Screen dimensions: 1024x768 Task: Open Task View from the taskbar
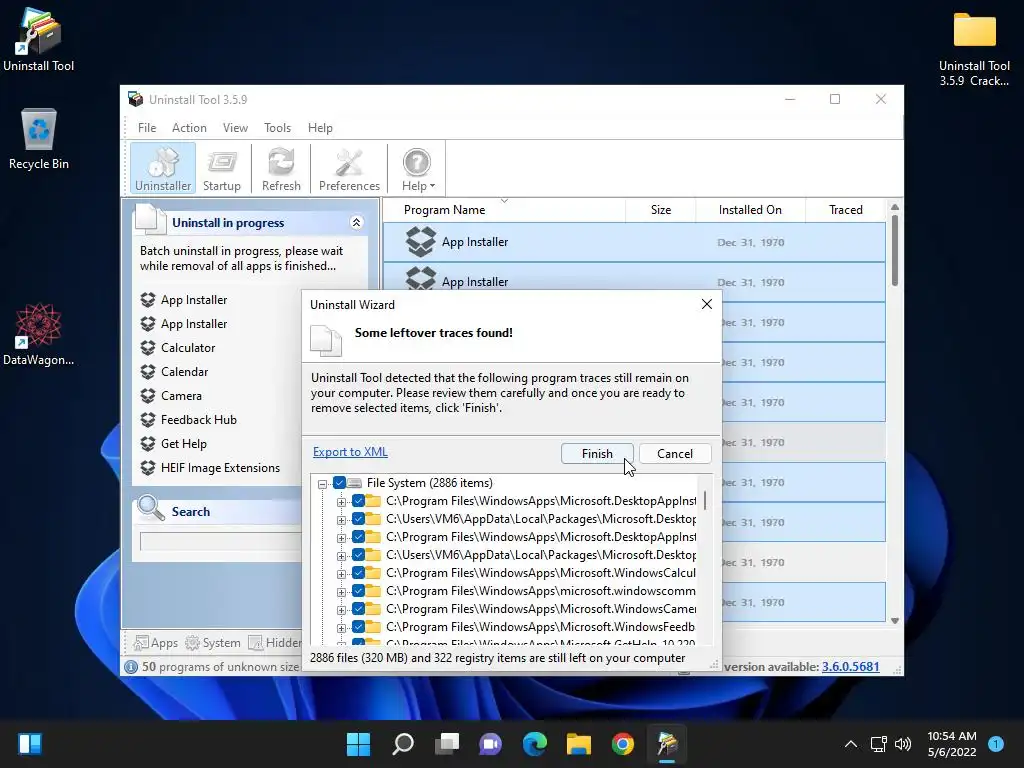click(x=447, y=744)
